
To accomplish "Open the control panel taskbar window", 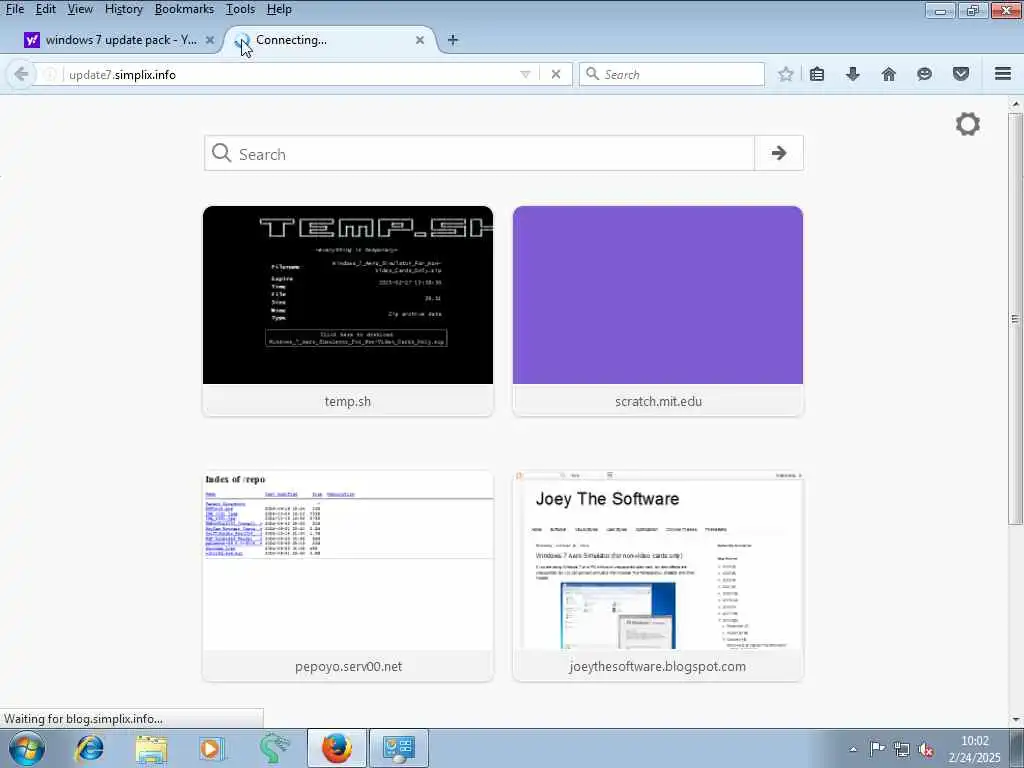I will (399, 748).
